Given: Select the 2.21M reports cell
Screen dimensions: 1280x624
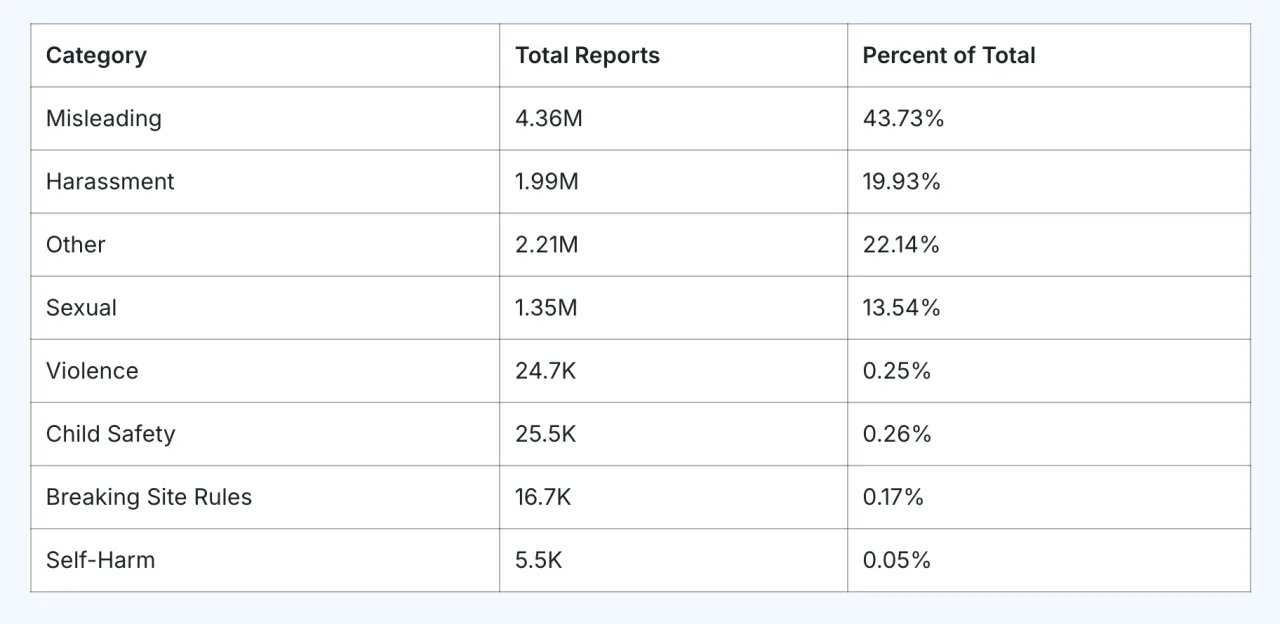Looking at the screenshot, I should coord(546,245).
